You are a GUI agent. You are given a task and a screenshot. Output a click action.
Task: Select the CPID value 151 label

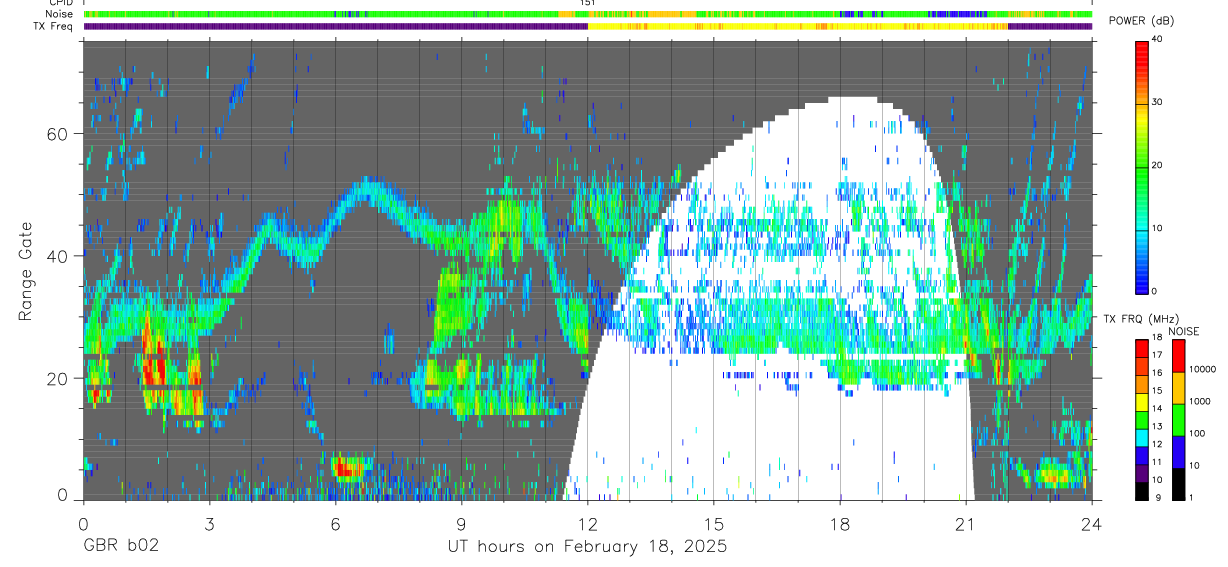[x=588, y=3]
